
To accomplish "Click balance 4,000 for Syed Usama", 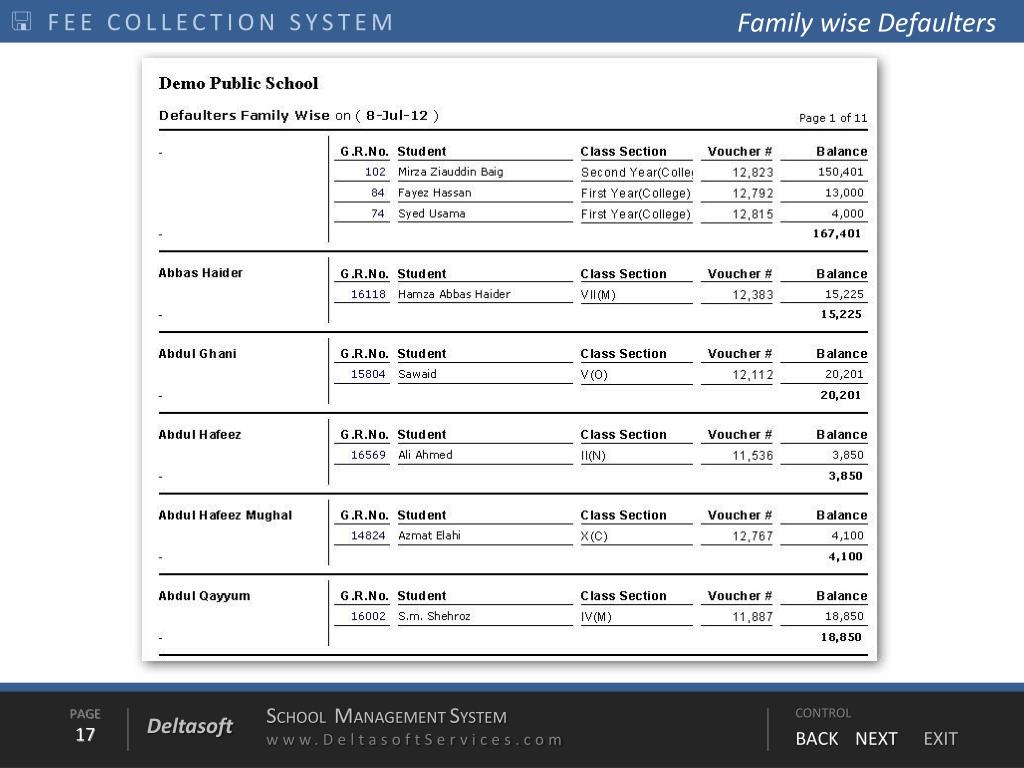I will pyautogui.click(x=848, y=214).
